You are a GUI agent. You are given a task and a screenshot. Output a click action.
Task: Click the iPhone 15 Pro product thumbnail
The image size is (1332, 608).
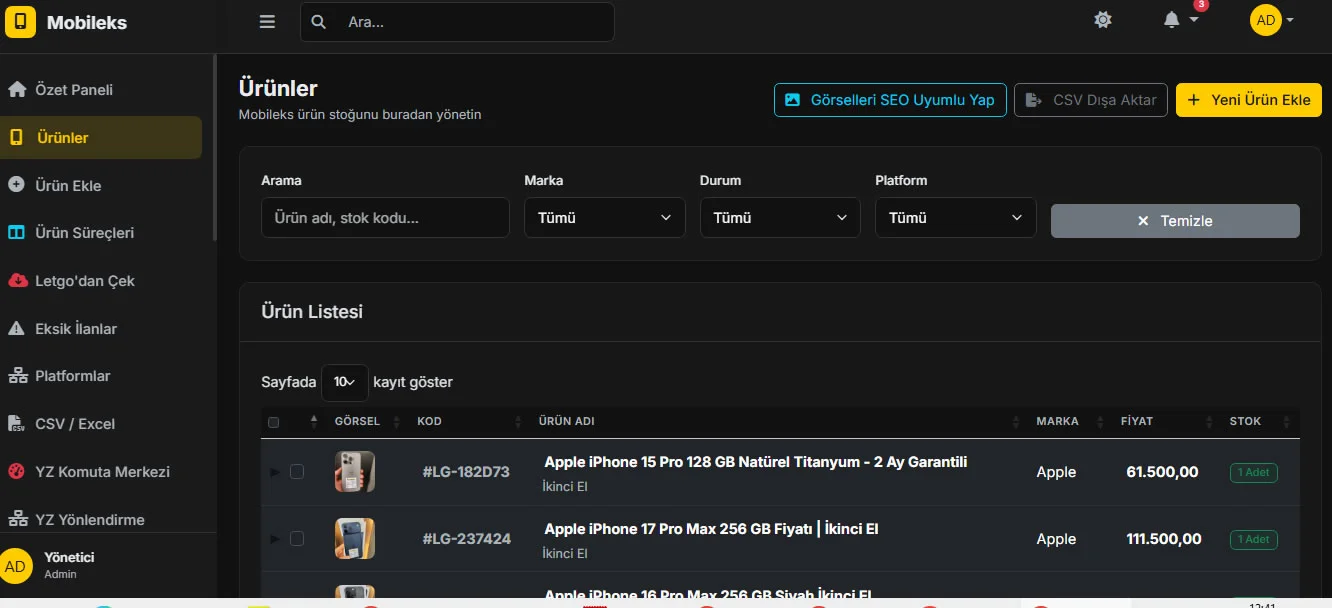(355, 471)
